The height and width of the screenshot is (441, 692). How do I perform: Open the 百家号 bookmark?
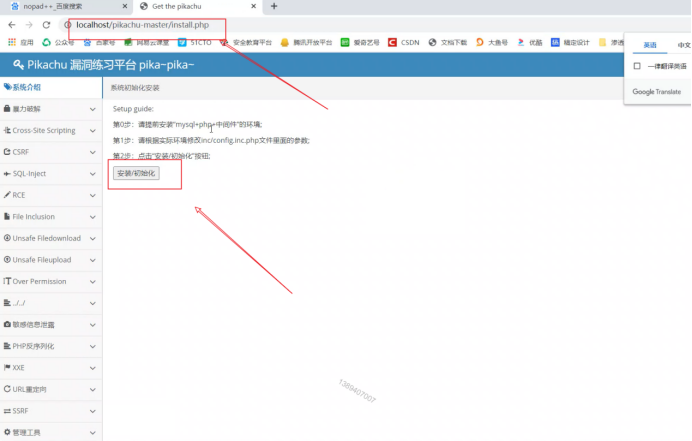[99, 42]
